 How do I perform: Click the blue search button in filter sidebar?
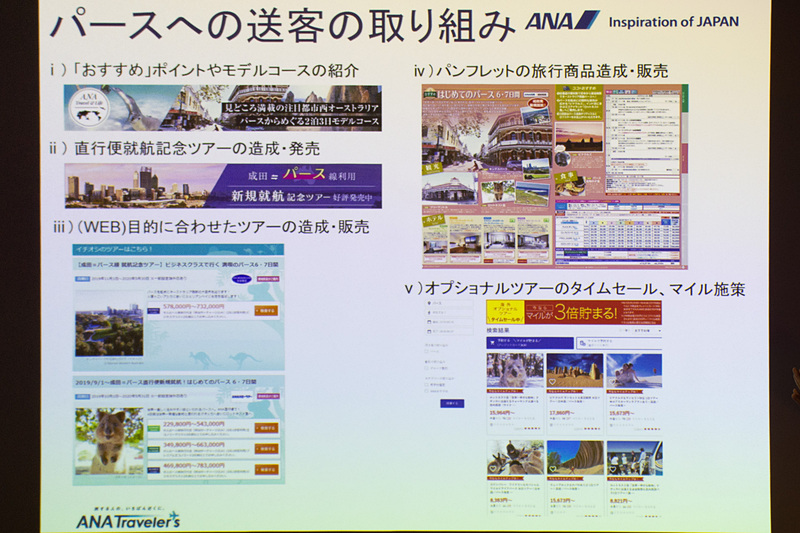tap(452, 403)
